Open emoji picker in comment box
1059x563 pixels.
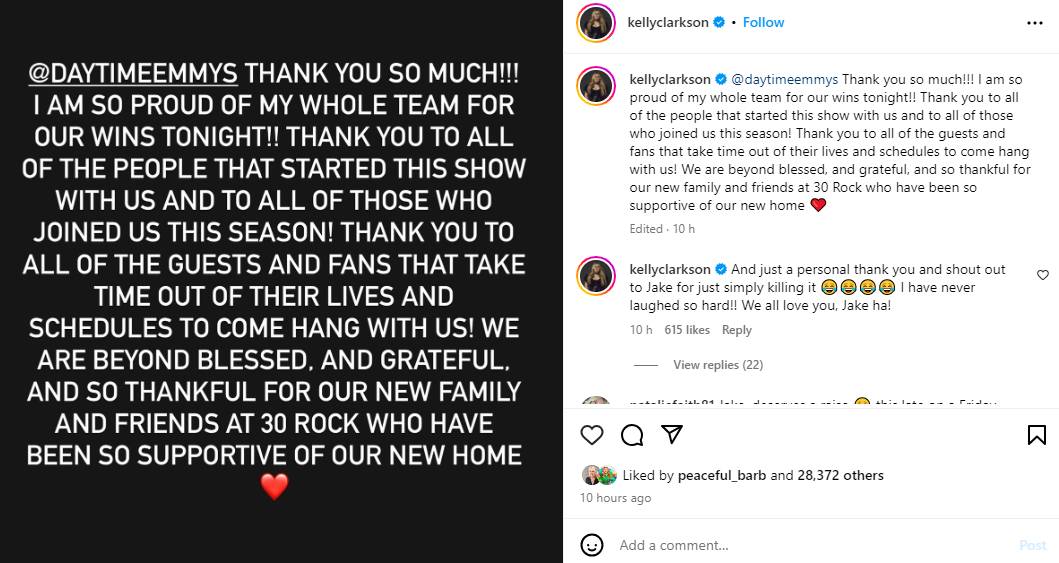tap(592, 545)
